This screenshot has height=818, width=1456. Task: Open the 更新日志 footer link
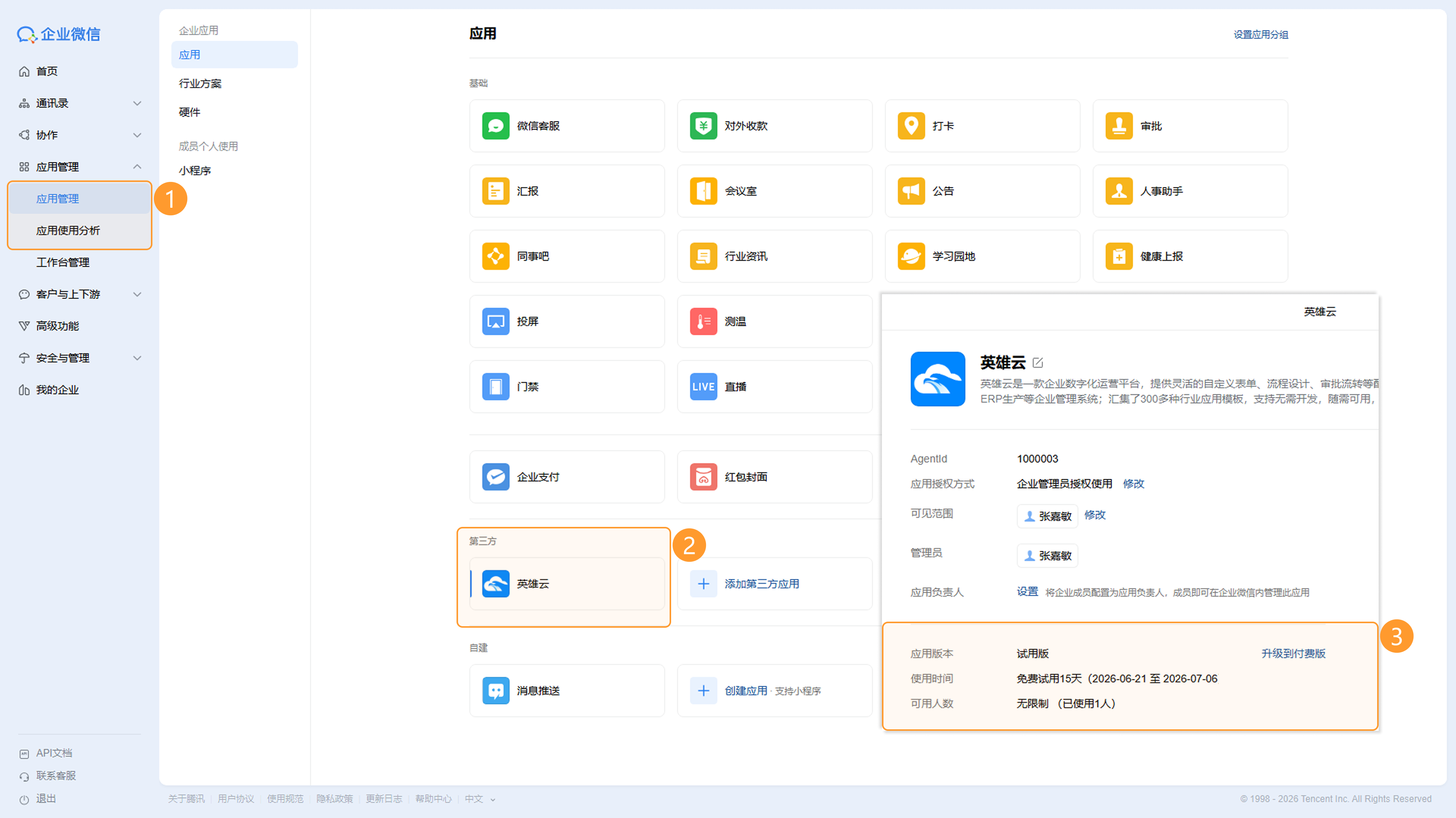click(384, 799)
